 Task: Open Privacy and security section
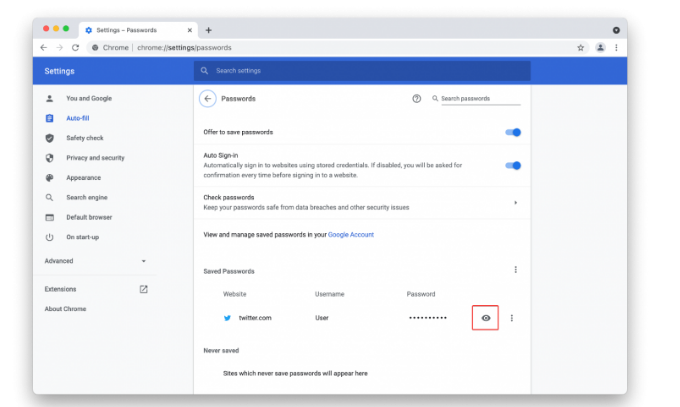coord(95,158)
